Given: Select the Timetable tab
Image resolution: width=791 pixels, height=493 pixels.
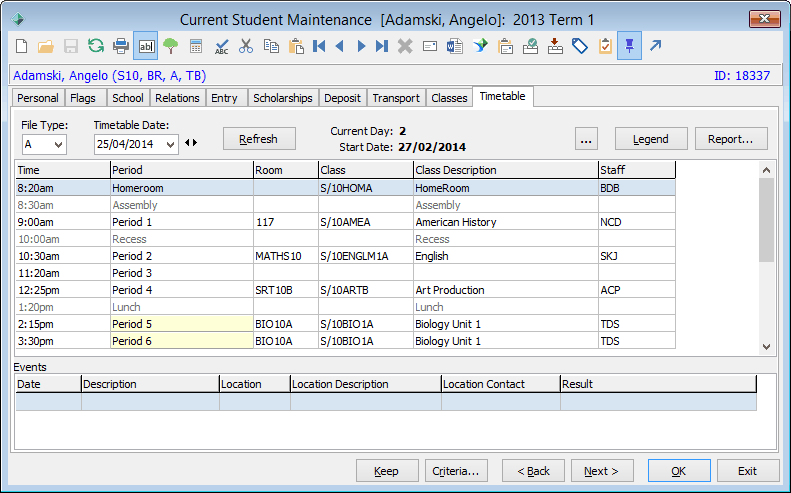Looking at the screenshot, I should pos(502,96).
